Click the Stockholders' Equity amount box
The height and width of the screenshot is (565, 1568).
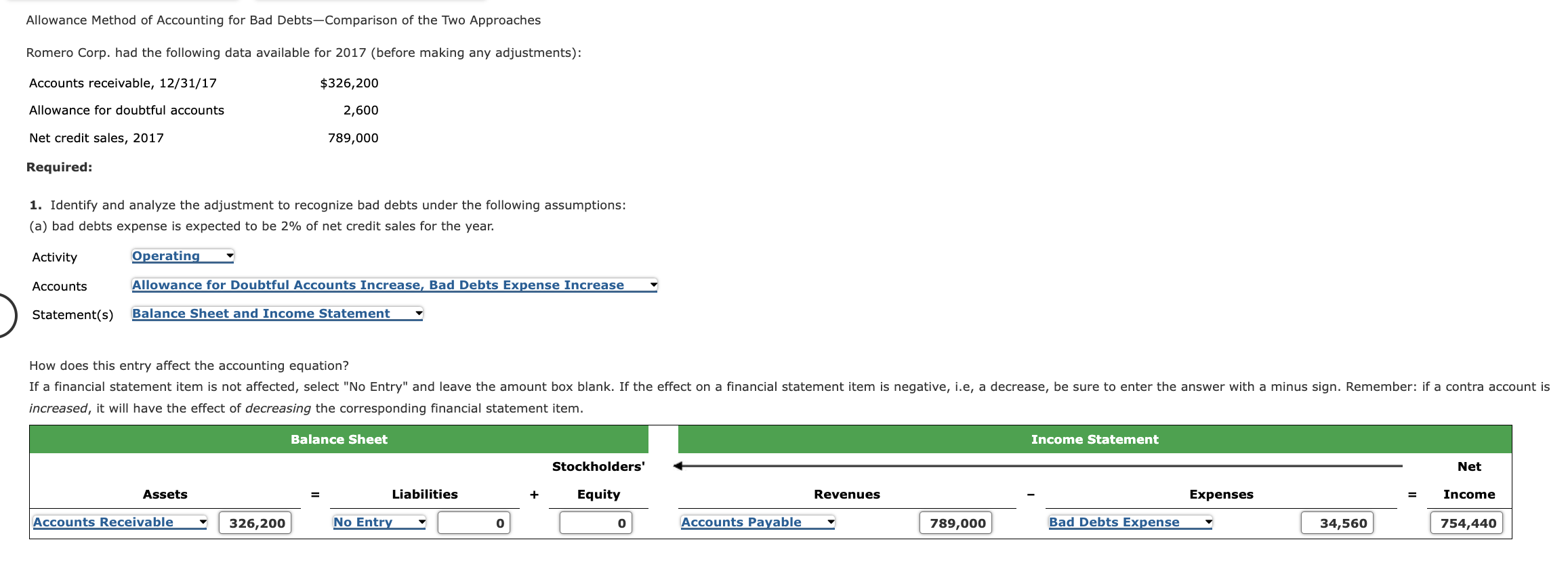595,522
